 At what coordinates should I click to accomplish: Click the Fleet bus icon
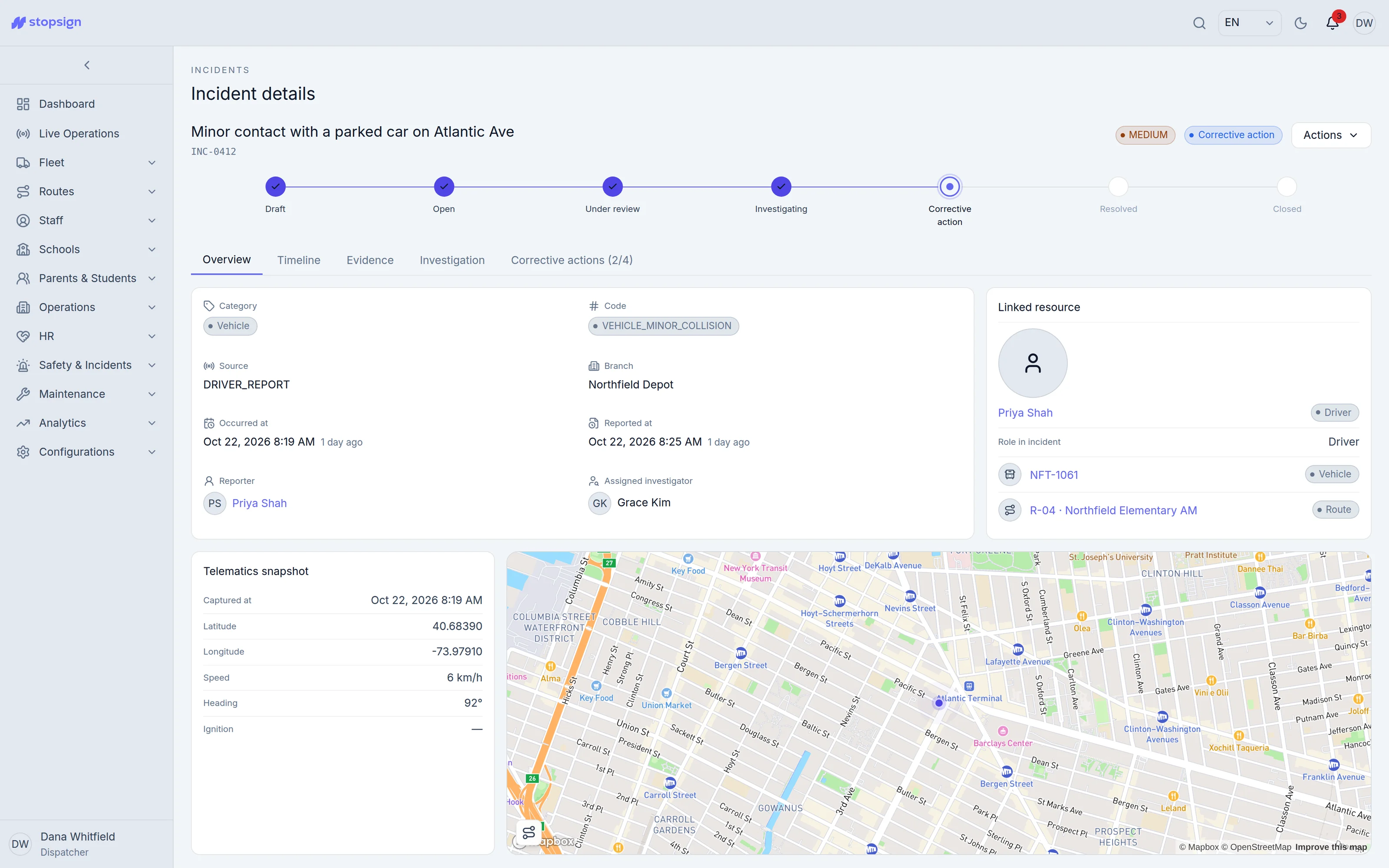(23, 162)
